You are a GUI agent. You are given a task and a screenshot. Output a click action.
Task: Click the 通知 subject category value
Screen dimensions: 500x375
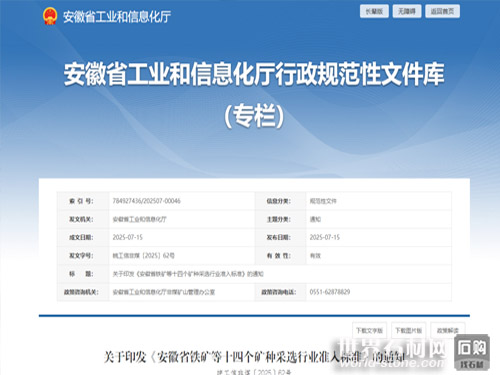pos(315,219)
